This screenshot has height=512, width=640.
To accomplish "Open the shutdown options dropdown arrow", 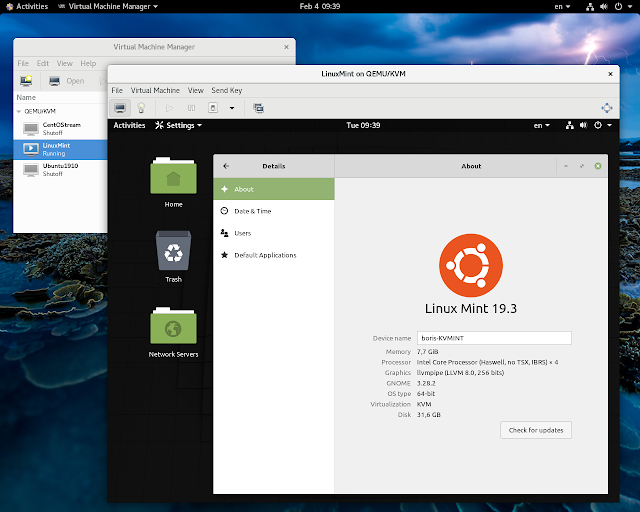I will (232, 108).
